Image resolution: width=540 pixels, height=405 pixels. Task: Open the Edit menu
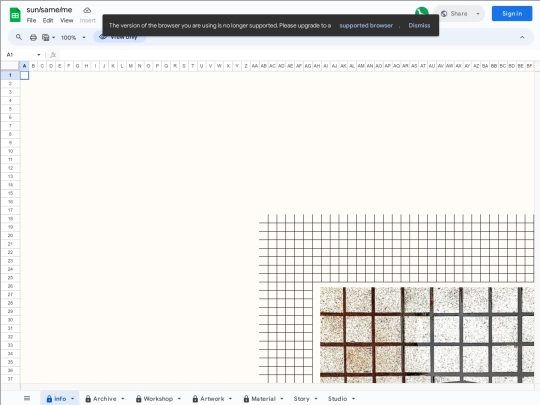coord(48,20)
